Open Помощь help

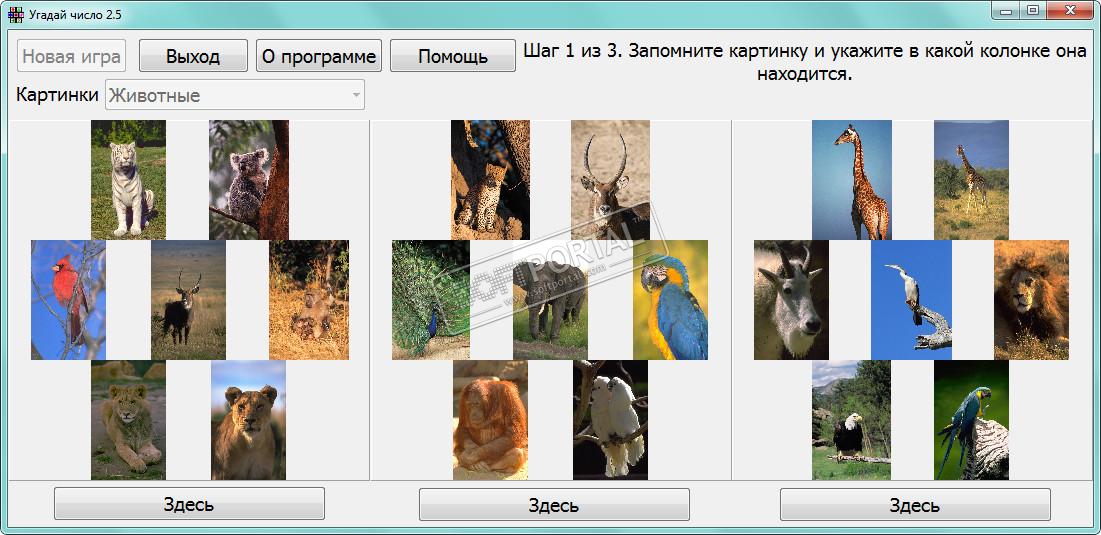coord(453,56)
